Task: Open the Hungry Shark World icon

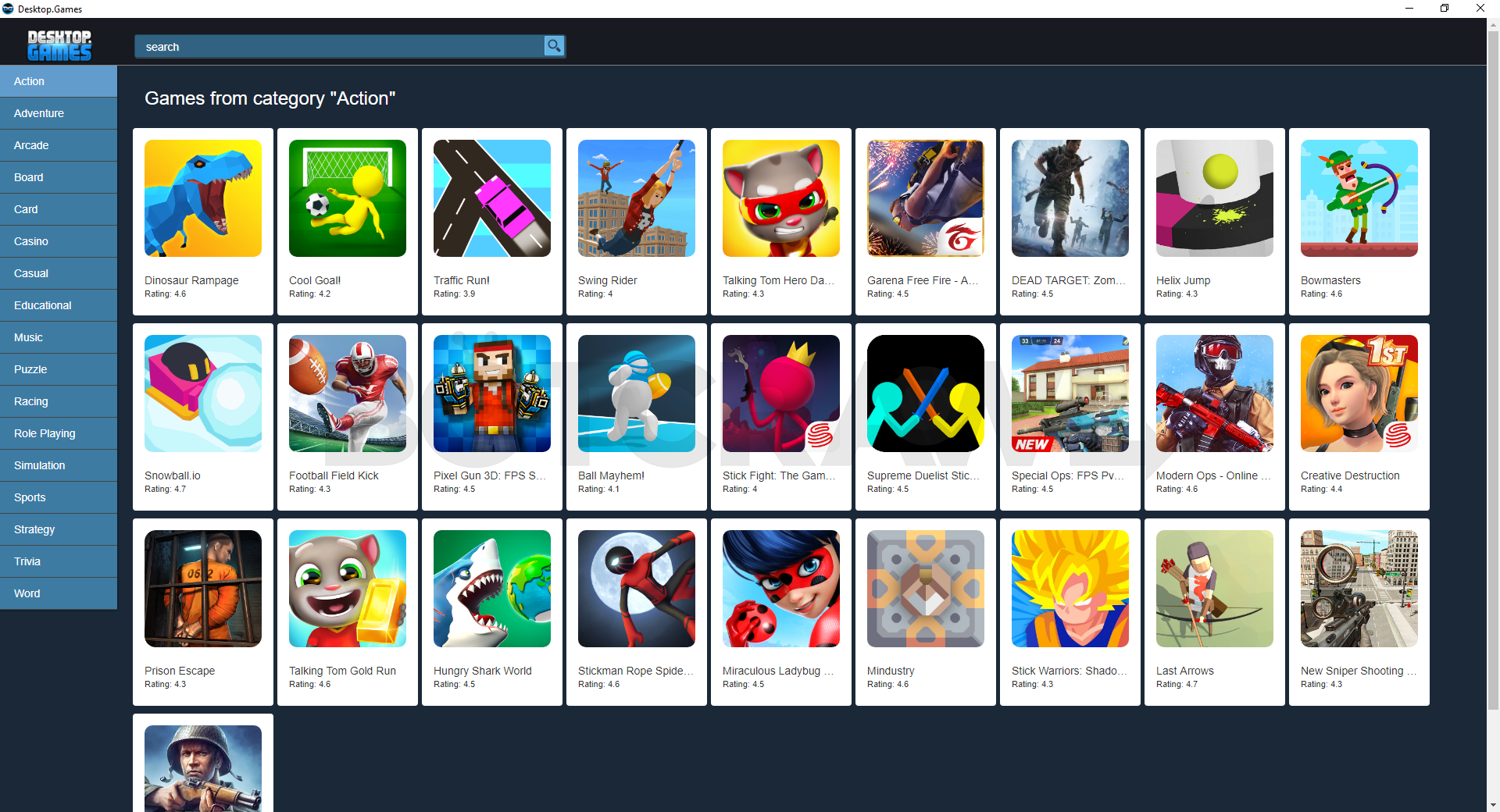Action: point(492,589)
